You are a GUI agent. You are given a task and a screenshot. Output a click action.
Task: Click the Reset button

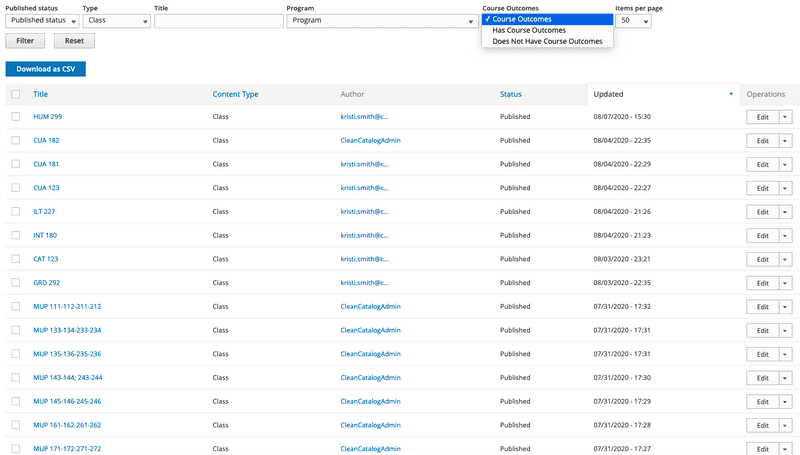pos(74,41)
